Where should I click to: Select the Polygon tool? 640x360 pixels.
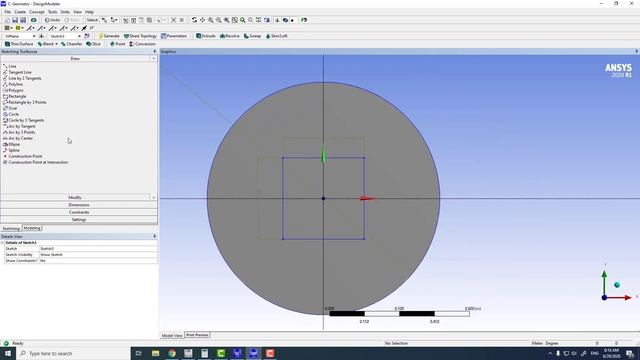tap(13, 90)
